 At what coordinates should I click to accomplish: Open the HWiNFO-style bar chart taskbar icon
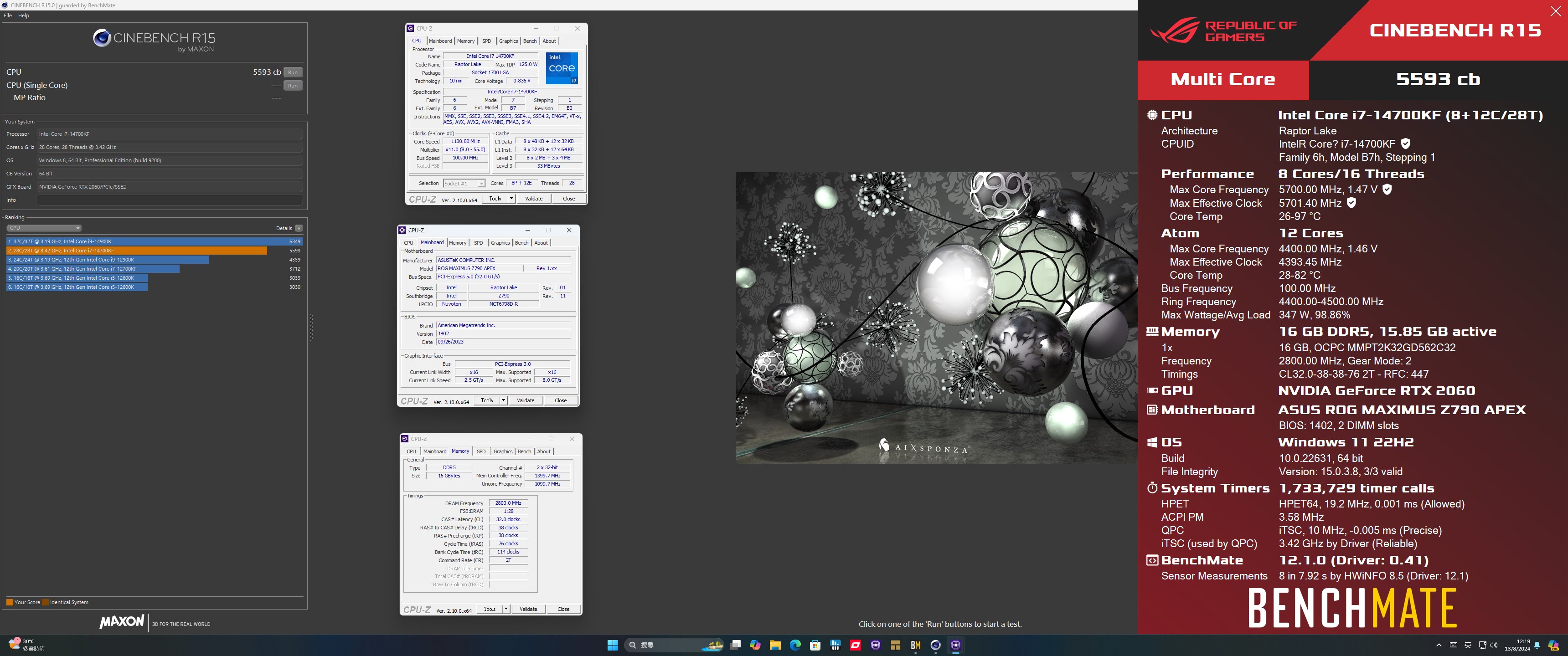pyautogui.click(x=835, y=645)
